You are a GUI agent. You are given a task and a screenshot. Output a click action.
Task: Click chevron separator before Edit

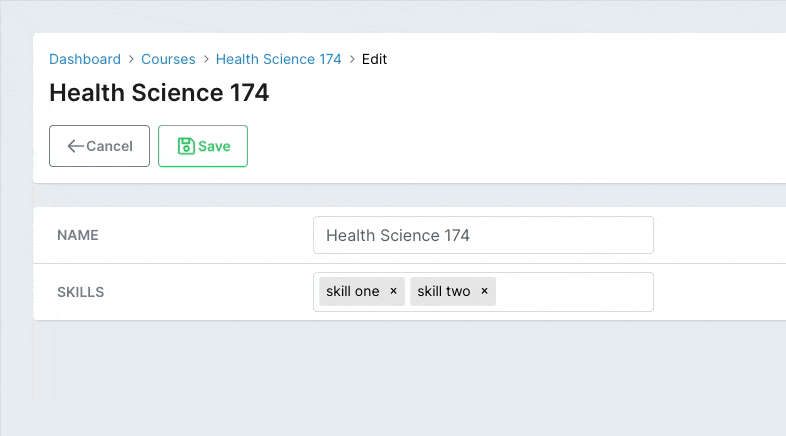(351, 59)
